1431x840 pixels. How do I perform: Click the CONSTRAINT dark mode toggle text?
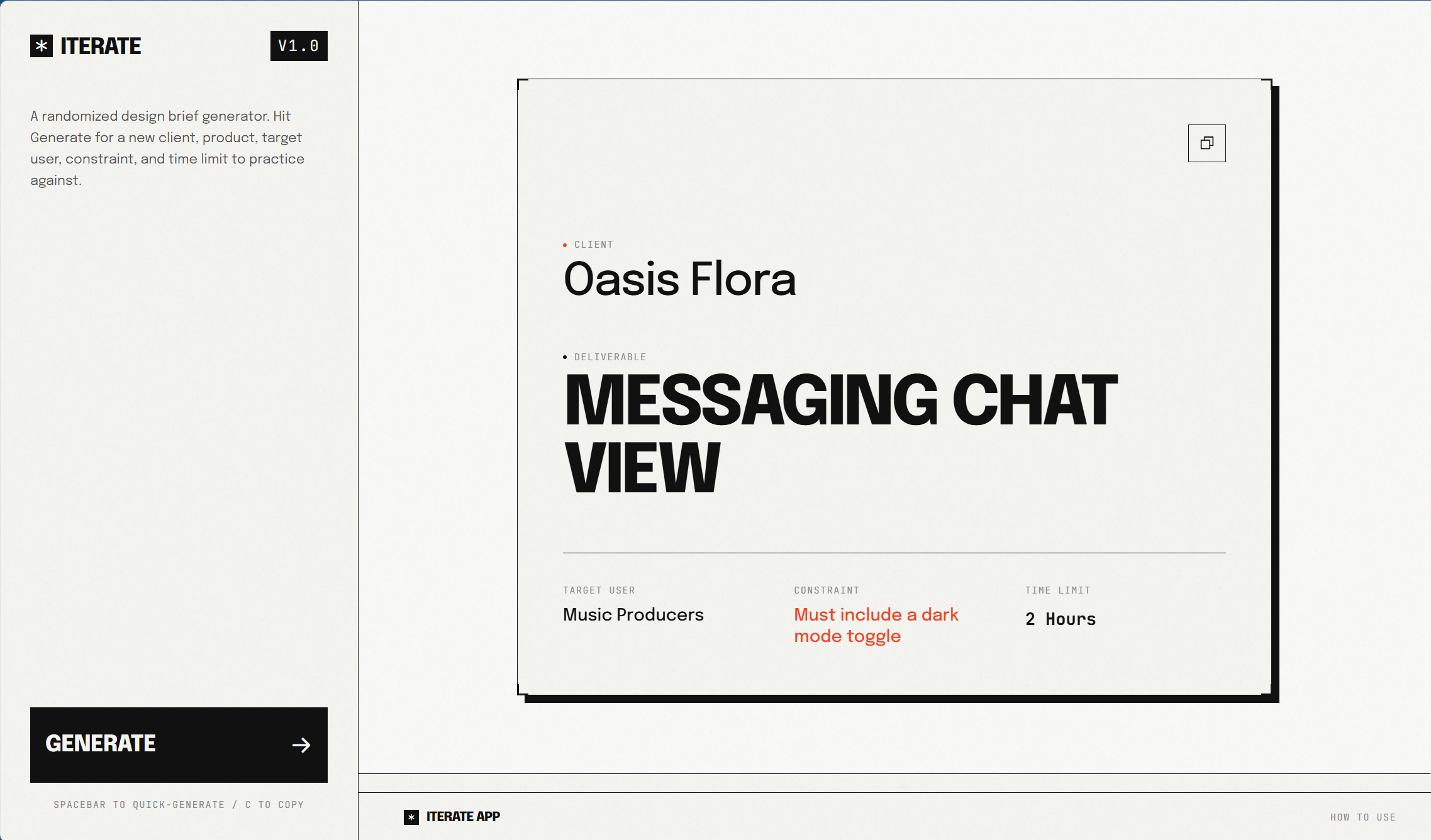(876, 625)
